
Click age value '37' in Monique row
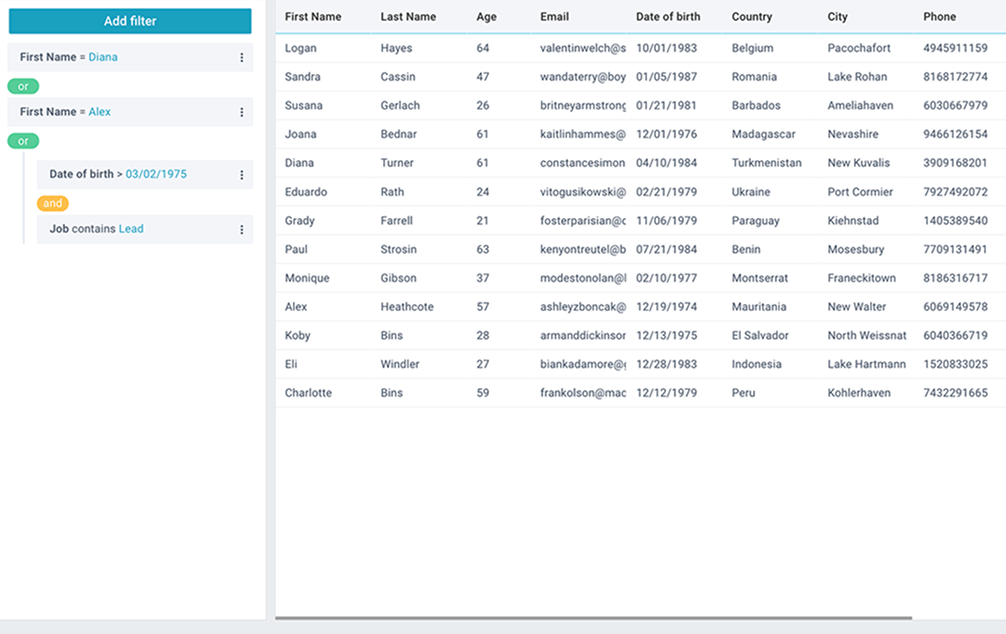(x=482, y=278)
